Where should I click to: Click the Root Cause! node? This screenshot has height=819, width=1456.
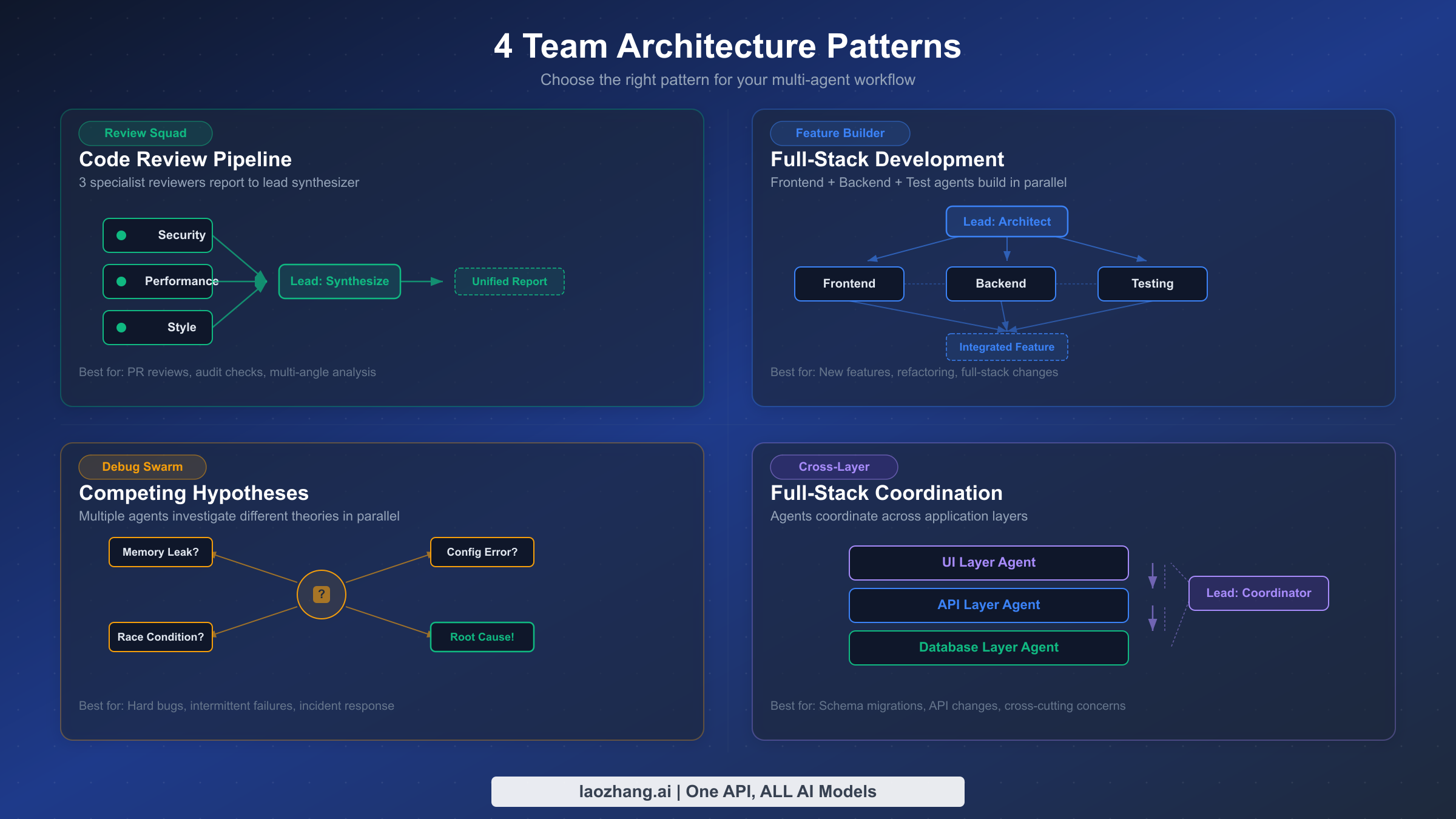coord(482,637)
